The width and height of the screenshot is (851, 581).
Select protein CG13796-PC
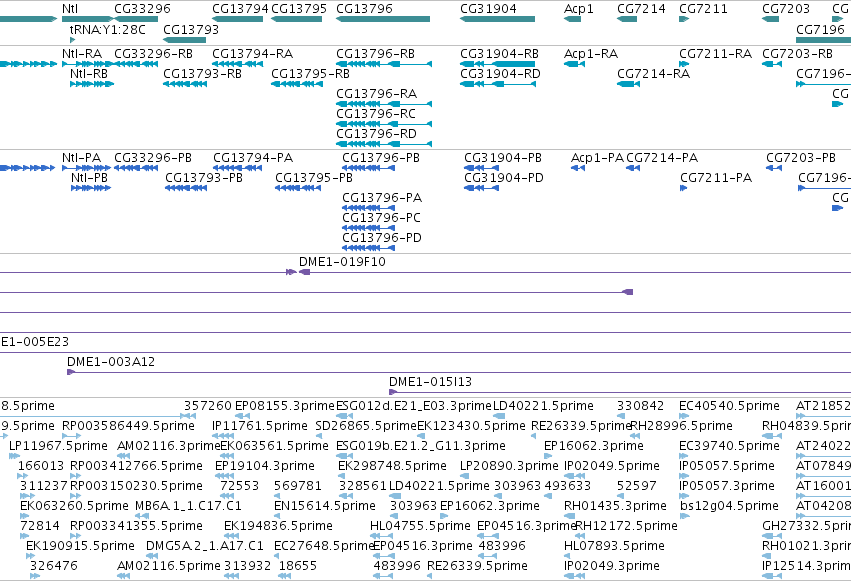[x=368, y=228]
